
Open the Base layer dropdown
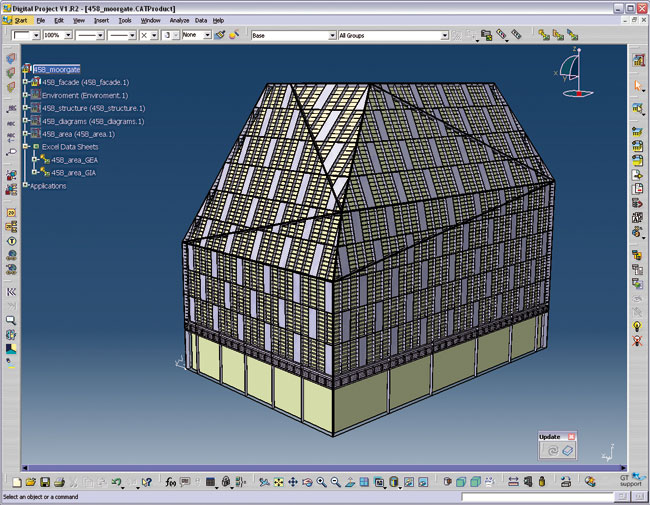tap(330, 35)
